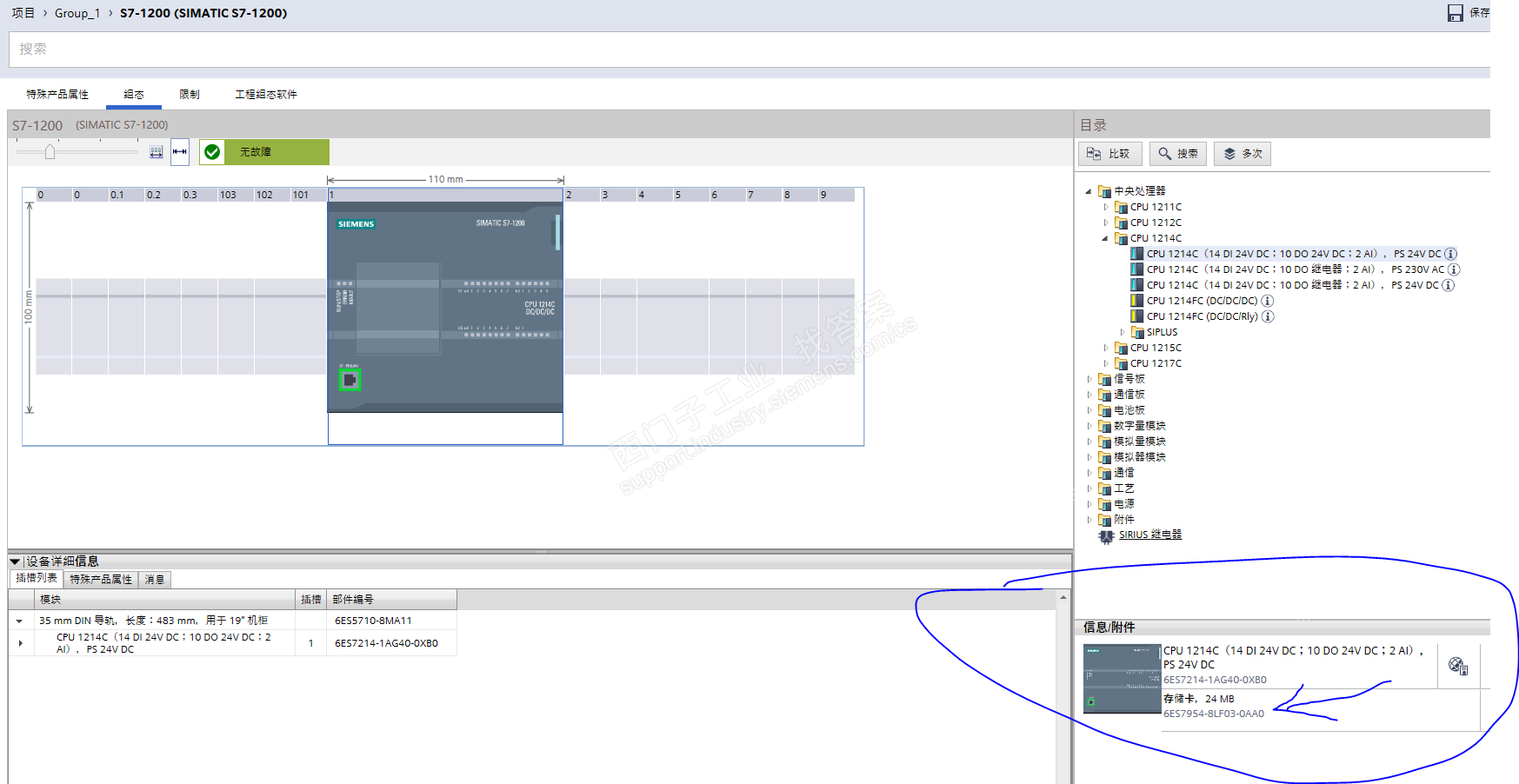
Task: Click the 部件编号 column header
Action: coord(391,600)
